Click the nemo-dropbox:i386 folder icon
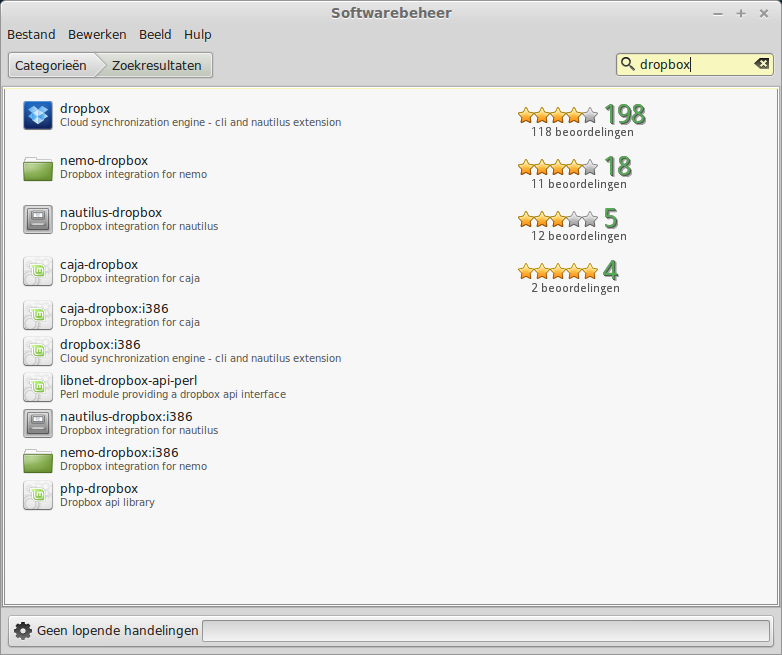Image resolution: width=782 pixels, height=655 pixels. click(x=38, y=460)
